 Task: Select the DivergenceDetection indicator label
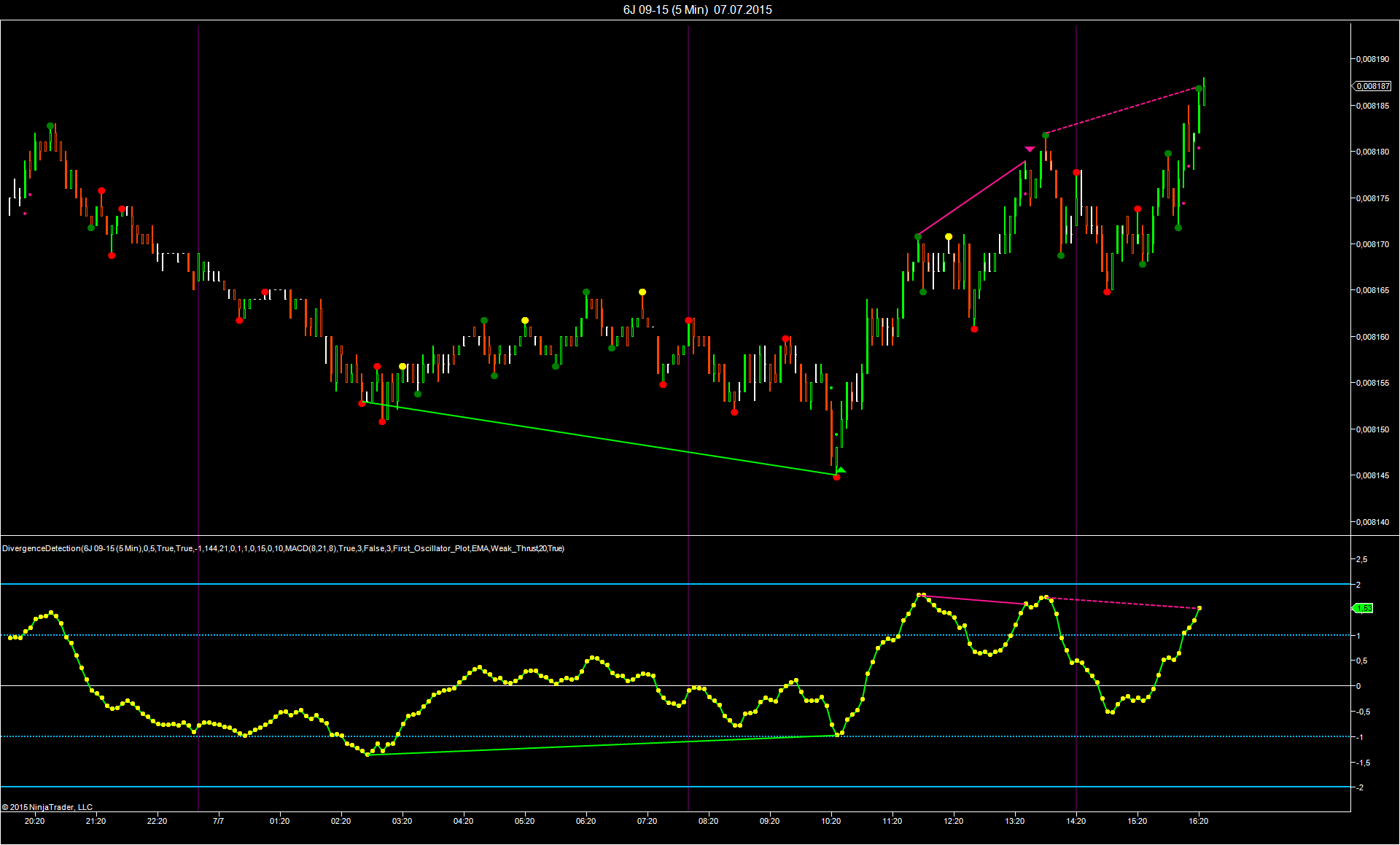click(x=283, y=548)
